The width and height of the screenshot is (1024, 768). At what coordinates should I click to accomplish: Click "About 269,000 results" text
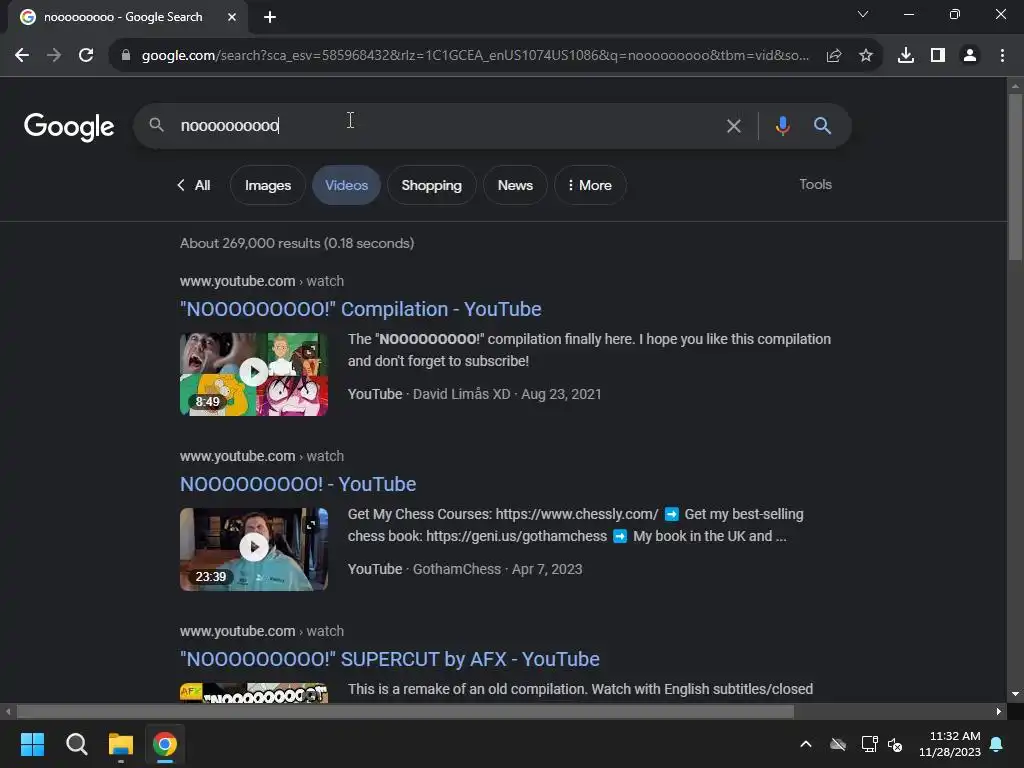coord(249,243)
